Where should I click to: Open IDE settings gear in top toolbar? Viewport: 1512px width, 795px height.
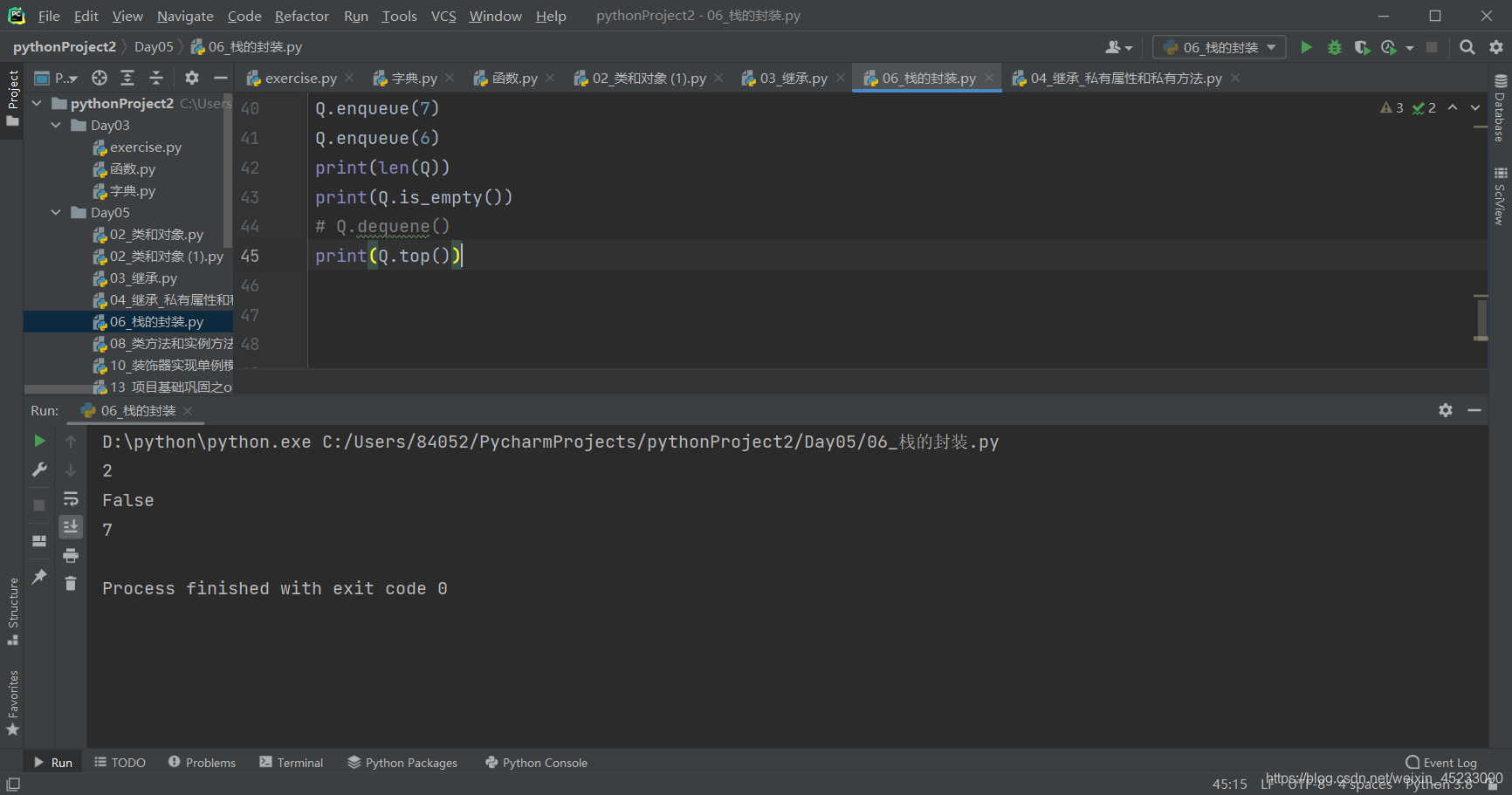(x=1496, y=47)
